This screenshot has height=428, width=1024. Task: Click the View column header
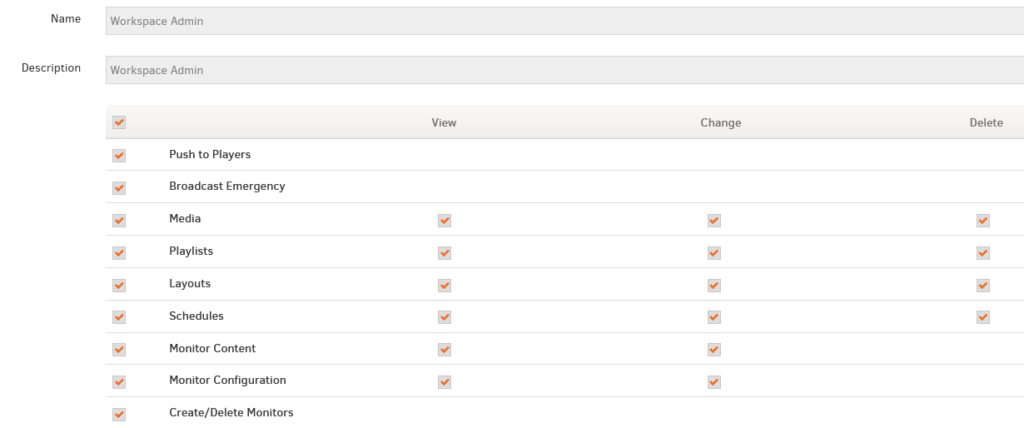(x=444, y=123)
